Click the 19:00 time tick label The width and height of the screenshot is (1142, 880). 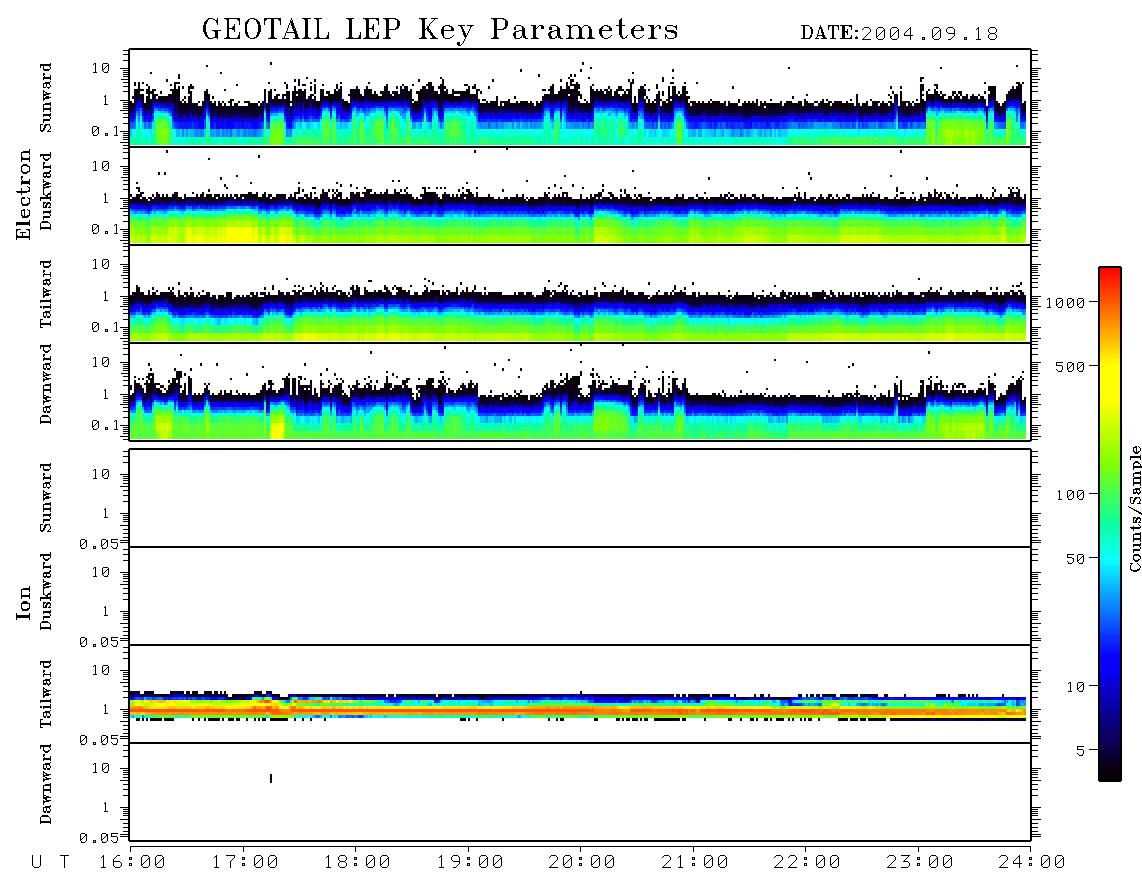coord(470,863)
